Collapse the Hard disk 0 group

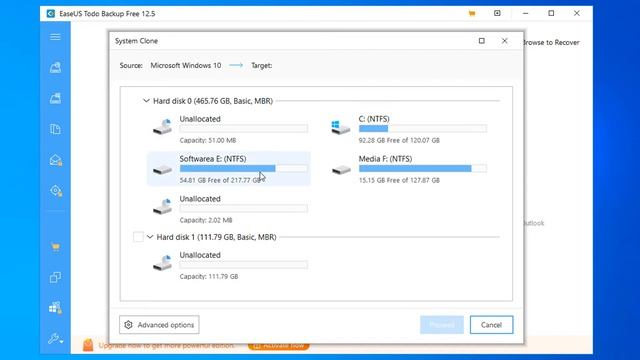click(x=146, y=100)
